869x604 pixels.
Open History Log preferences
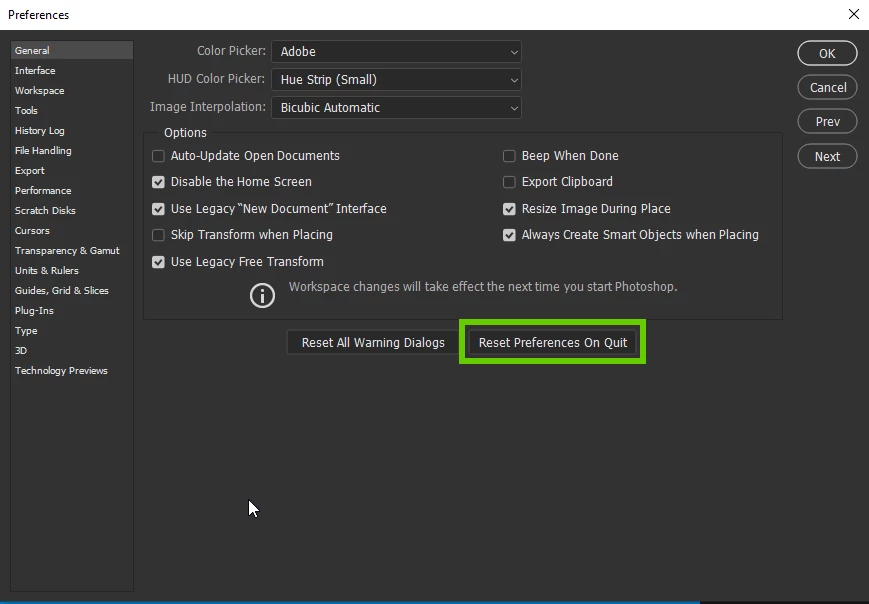[x=71, y=131]
